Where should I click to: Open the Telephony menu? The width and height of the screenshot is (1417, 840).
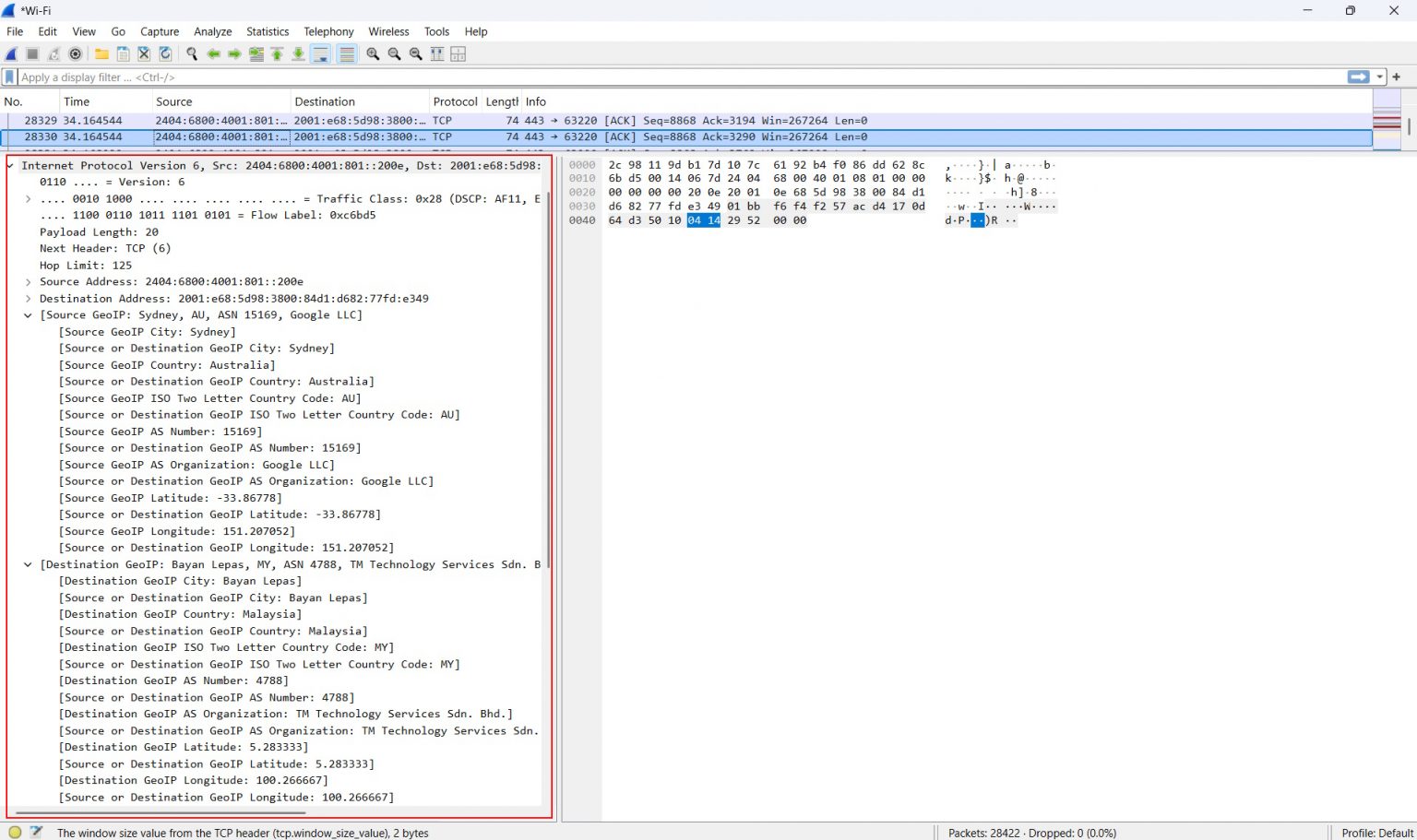tap(328, 30)
